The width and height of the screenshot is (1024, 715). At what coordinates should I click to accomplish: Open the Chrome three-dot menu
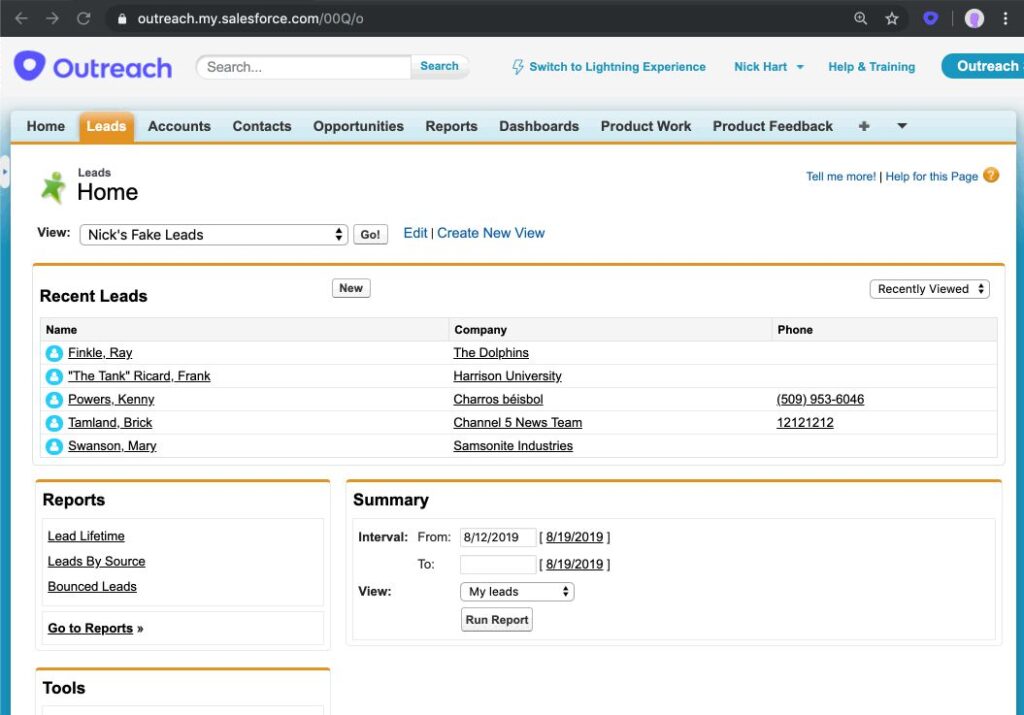[1006, 18]
